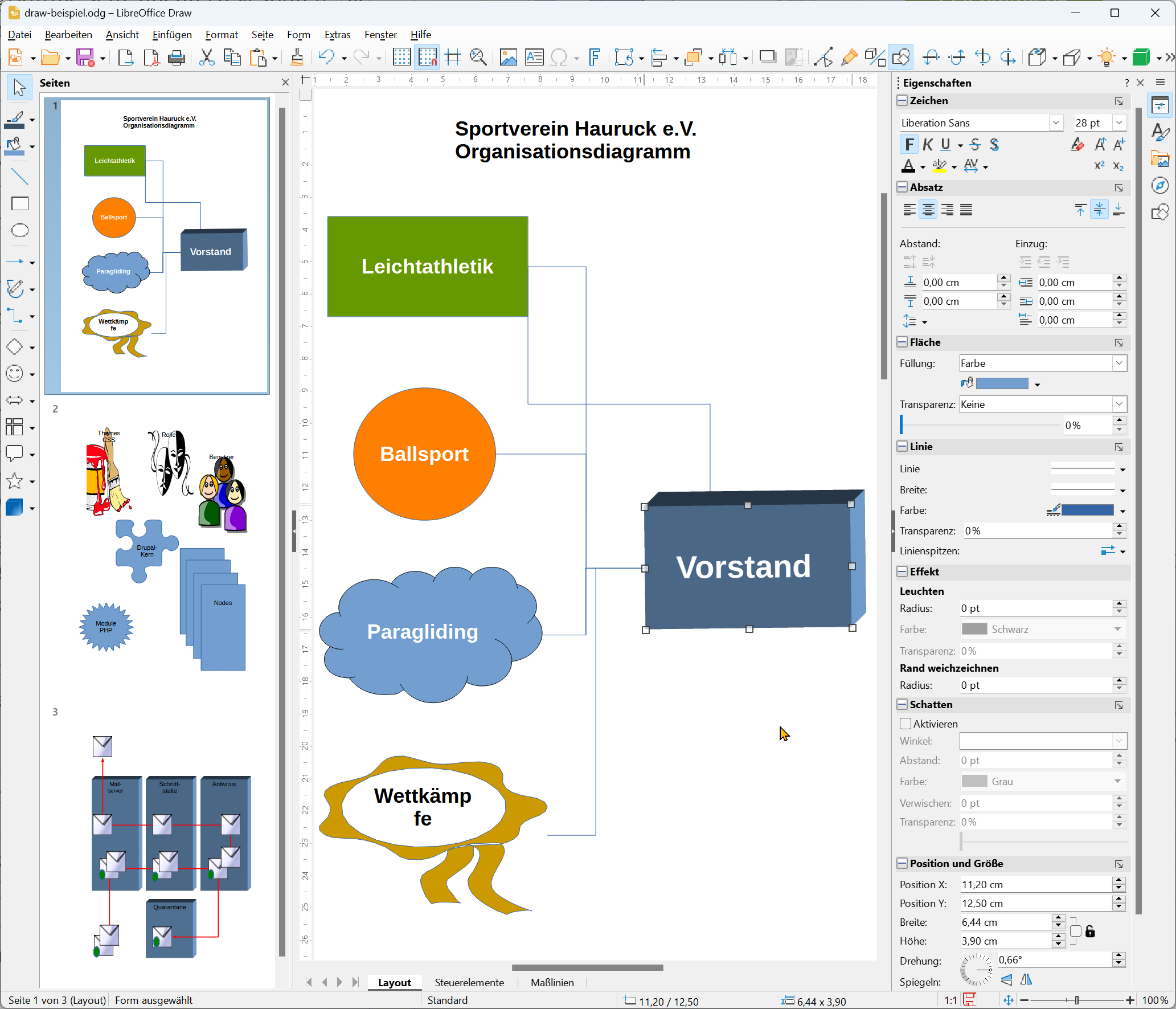Open the Datei menu

(19, 35)
